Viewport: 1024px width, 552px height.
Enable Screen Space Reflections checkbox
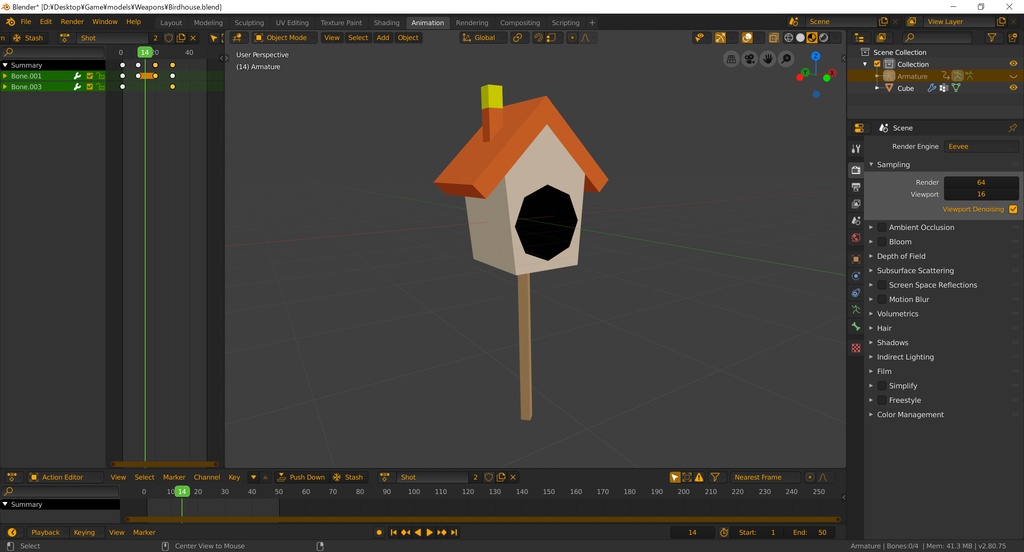[x=882, y=285]
